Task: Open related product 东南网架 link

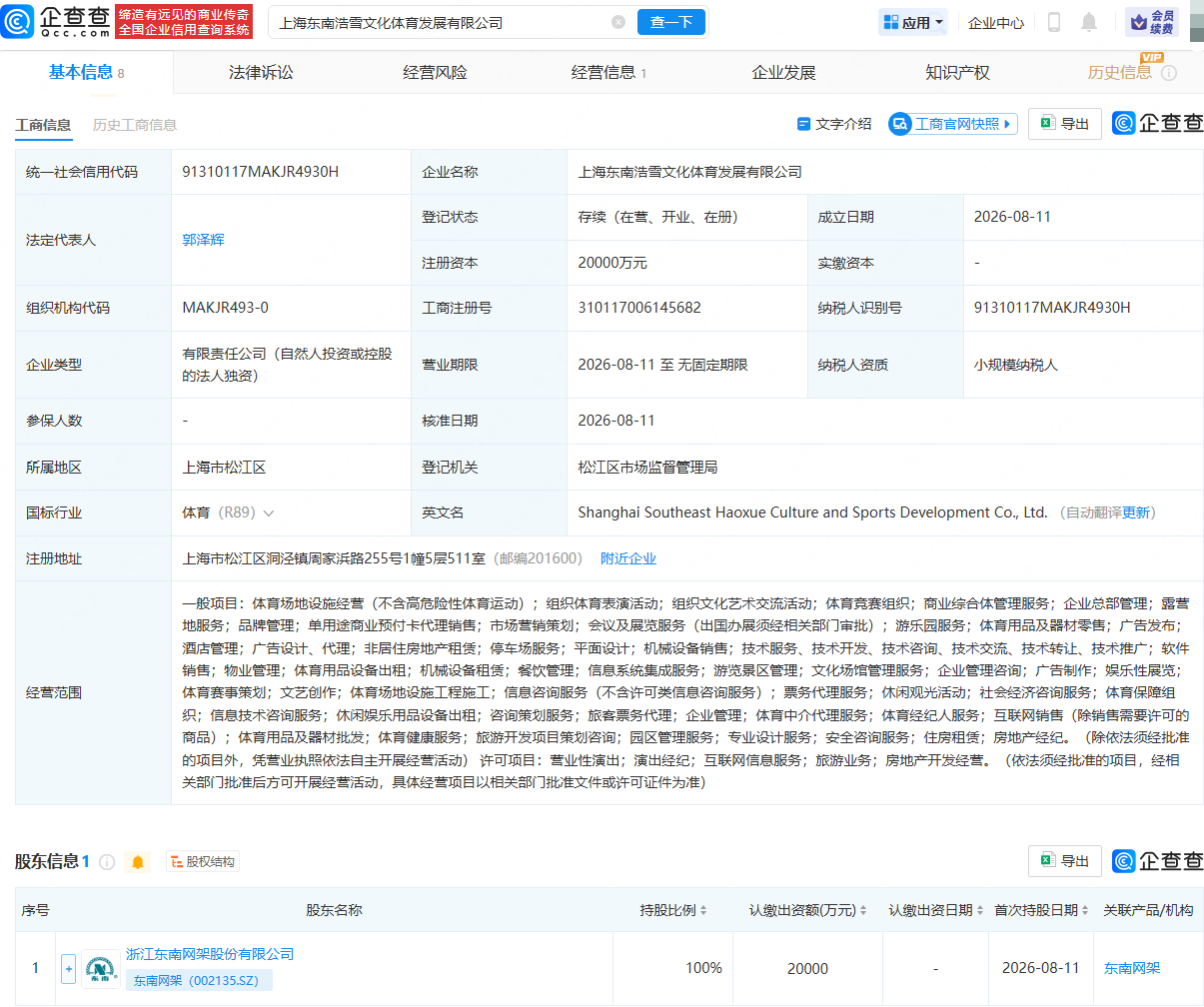Action: [x=1132, y=968]
